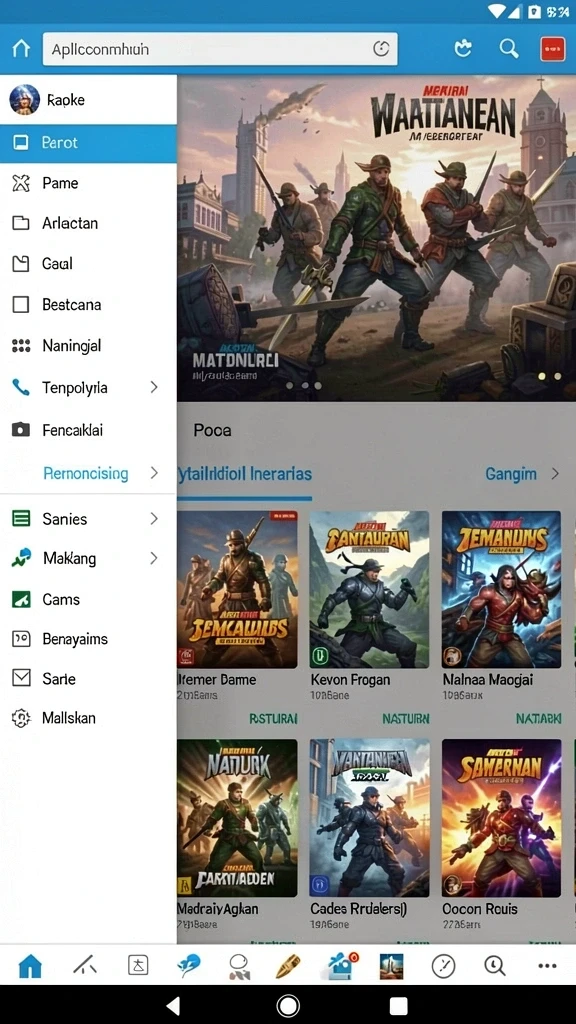
Task: Click the Remoncising link
Action: pos(86,473)
